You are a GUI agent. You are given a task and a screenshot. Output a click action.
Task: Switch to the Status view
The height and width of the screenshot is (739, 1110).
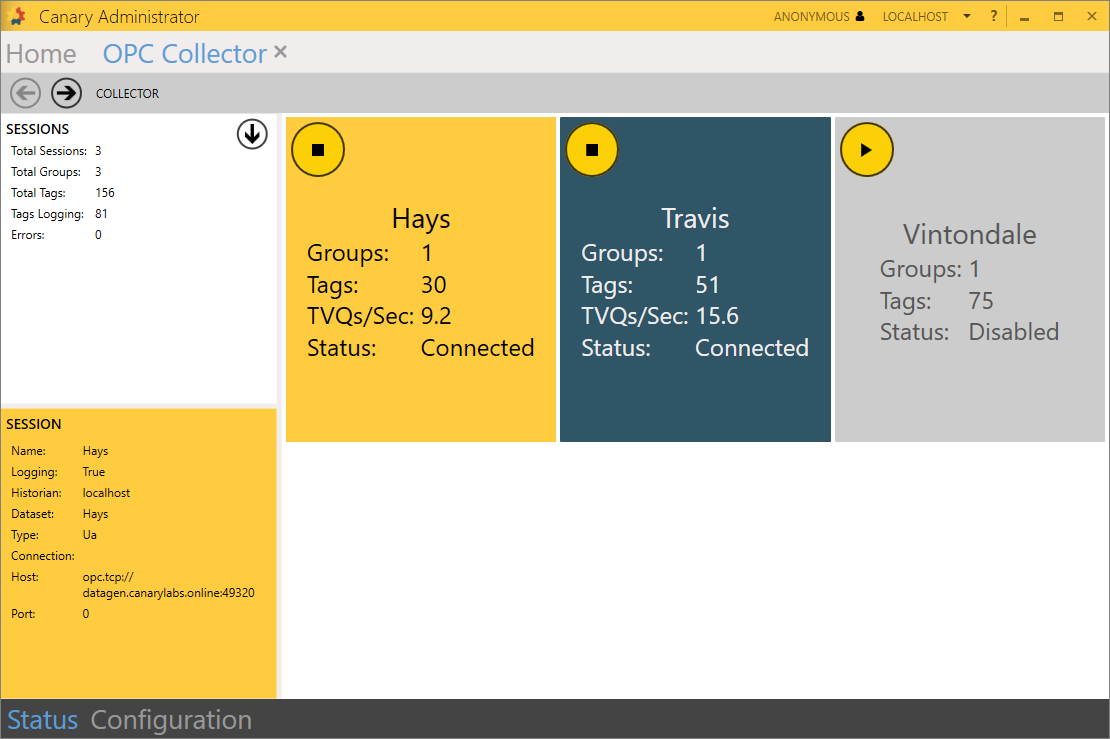[x=42, y=720]
